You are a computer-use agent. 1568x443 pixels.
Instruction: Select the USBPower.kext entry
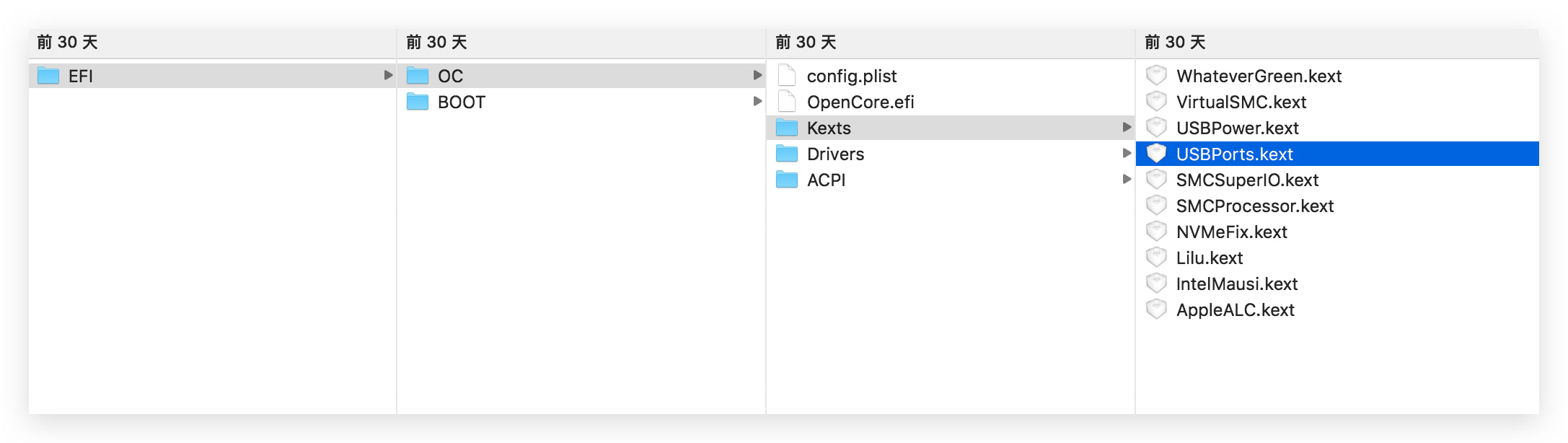pos(1237,128)
